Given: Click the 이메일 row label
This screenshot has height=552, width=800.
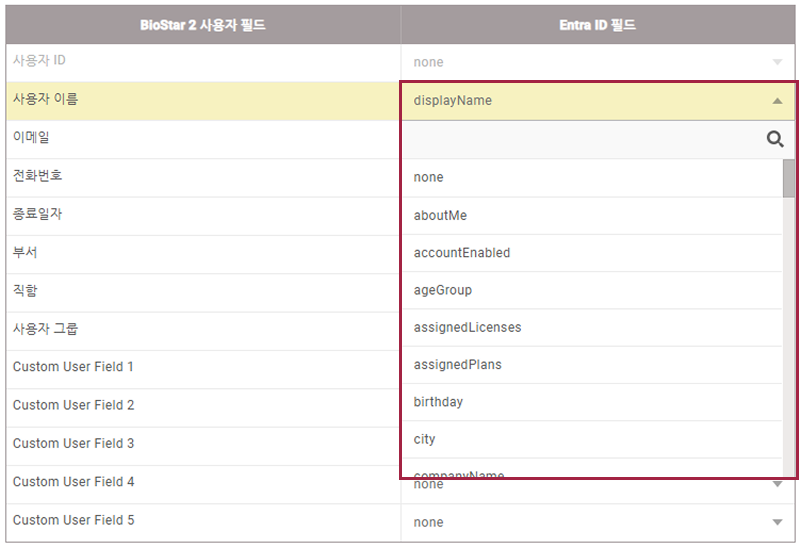Looking at the screenshot, I should [x=31, y=137].
